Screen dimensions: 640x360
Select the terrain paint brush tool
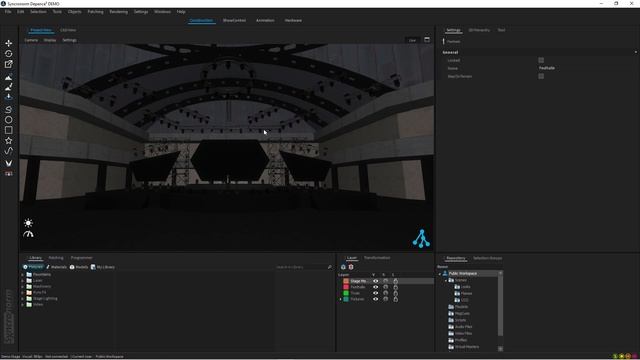coord(9,87)
